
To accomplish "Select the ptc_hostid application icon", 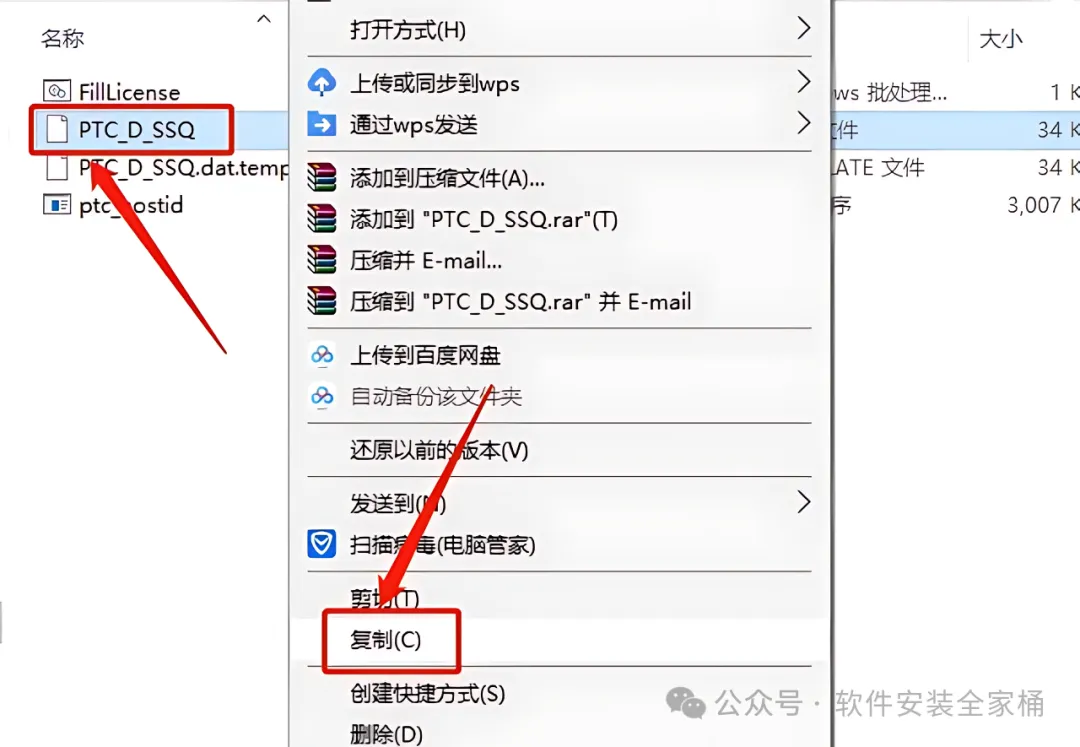I will click(56, 205).
